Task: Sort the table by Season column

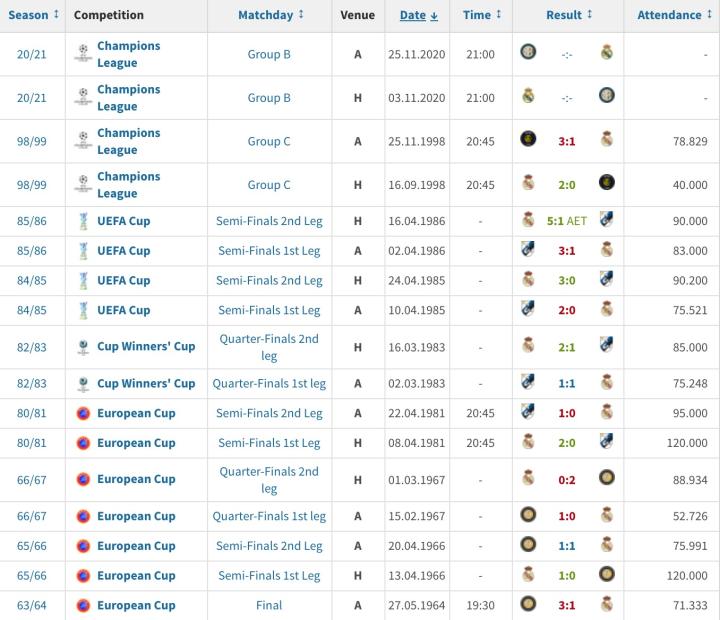Action: click(34, 15)
